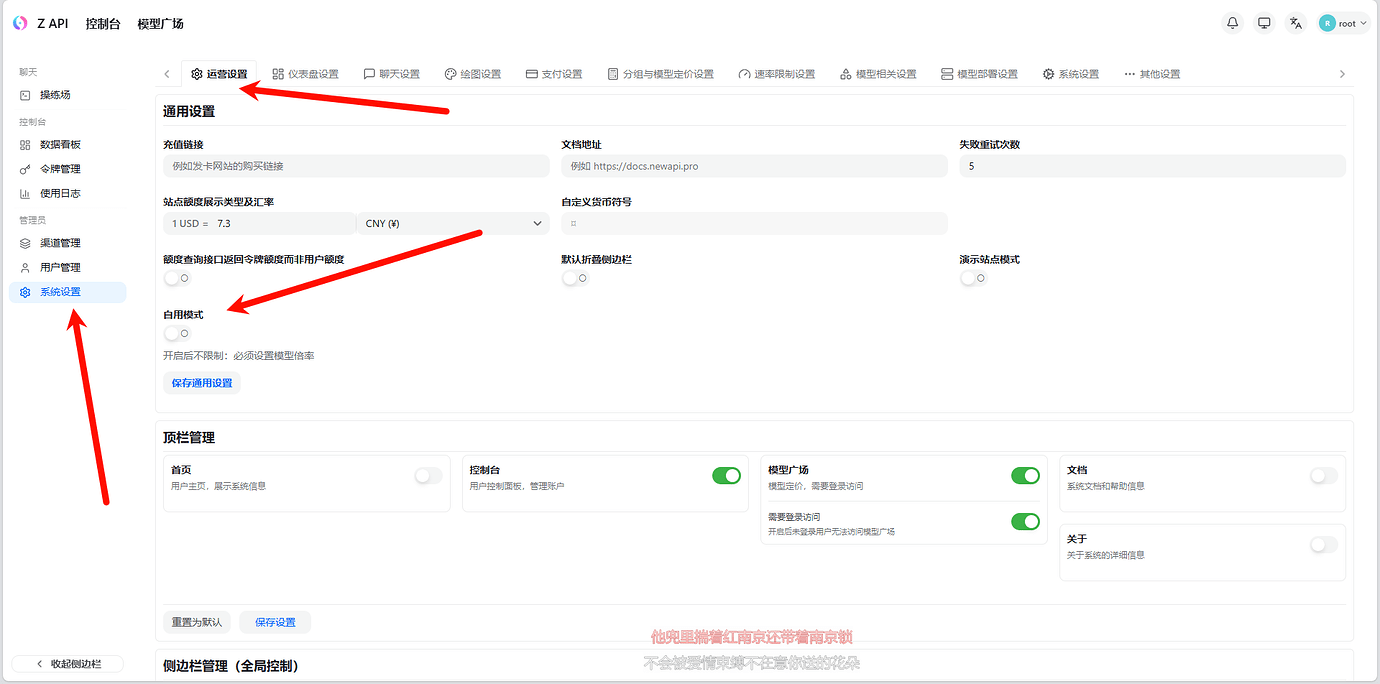Click the gauge icon on 速率限制设置 tab
1380x684 pixels.
point(744,74)
